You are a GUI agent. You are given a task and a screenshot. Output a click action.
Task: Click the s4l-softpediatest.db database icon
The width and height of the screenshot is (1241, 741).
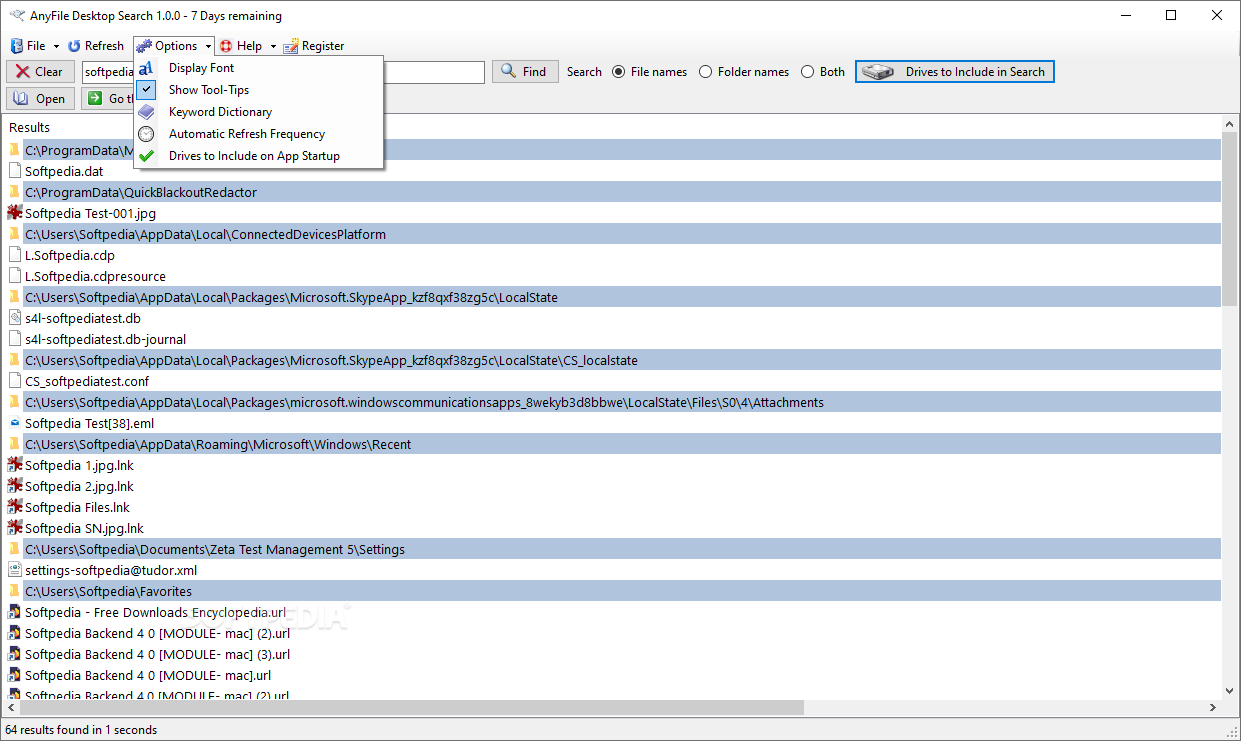click(x=15, y=318)
